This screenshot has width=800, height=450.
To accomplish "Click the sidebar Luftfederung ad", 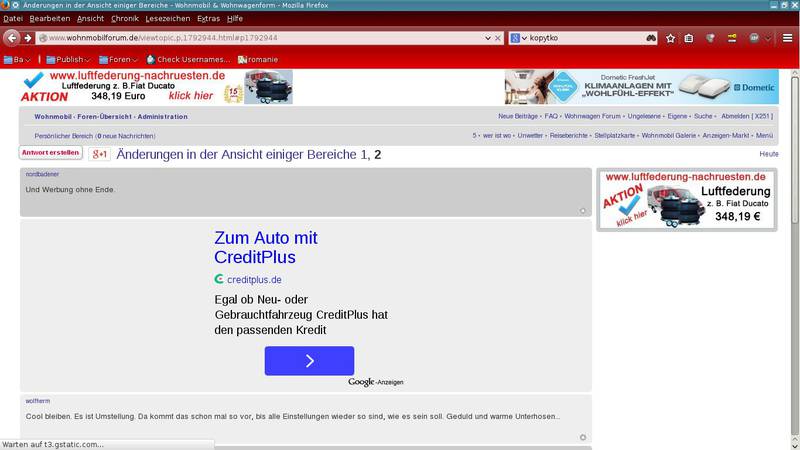I will coord(687,199).
